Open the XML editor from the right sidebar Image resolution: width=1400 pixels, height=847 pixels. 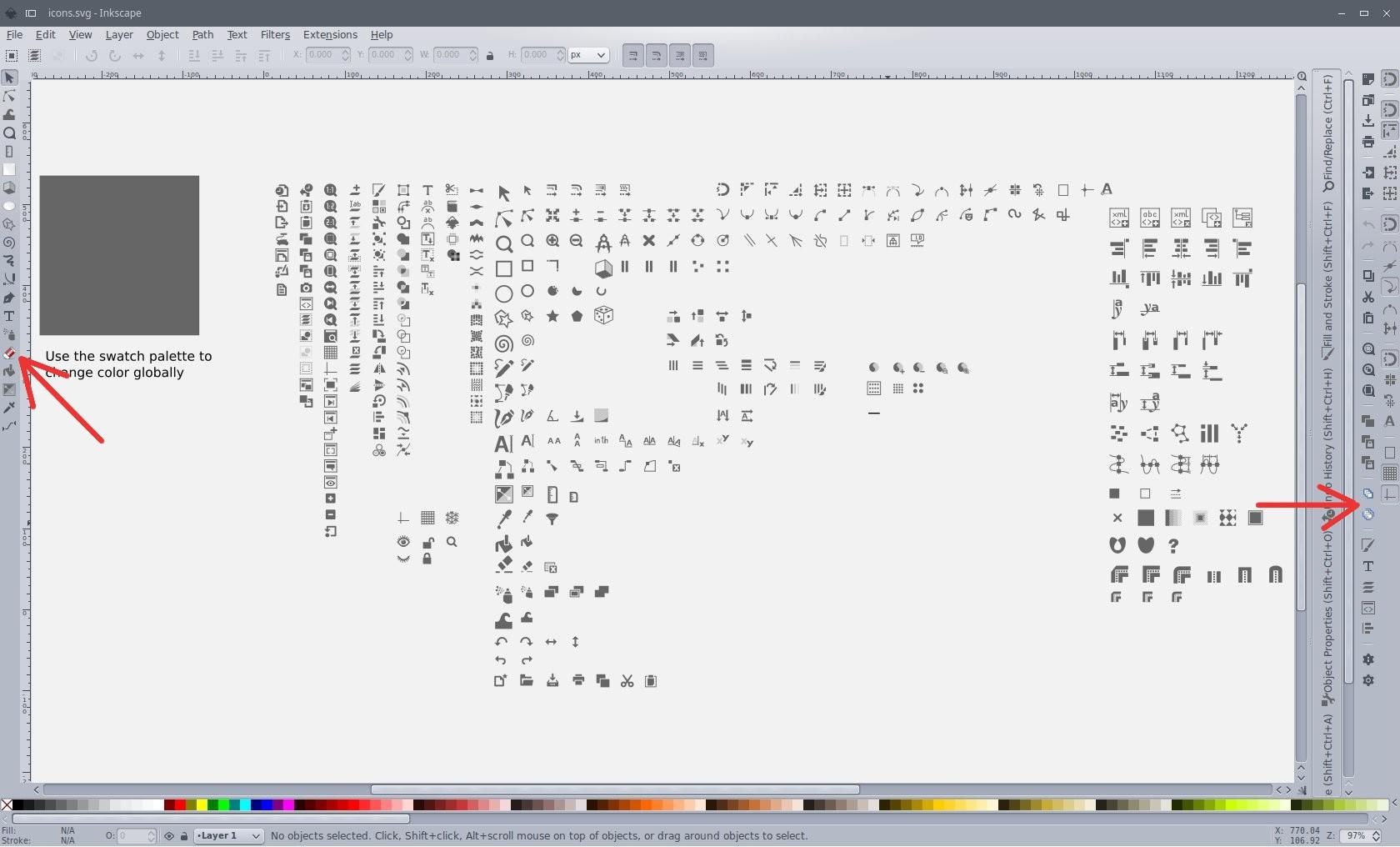pos(1367,608)
